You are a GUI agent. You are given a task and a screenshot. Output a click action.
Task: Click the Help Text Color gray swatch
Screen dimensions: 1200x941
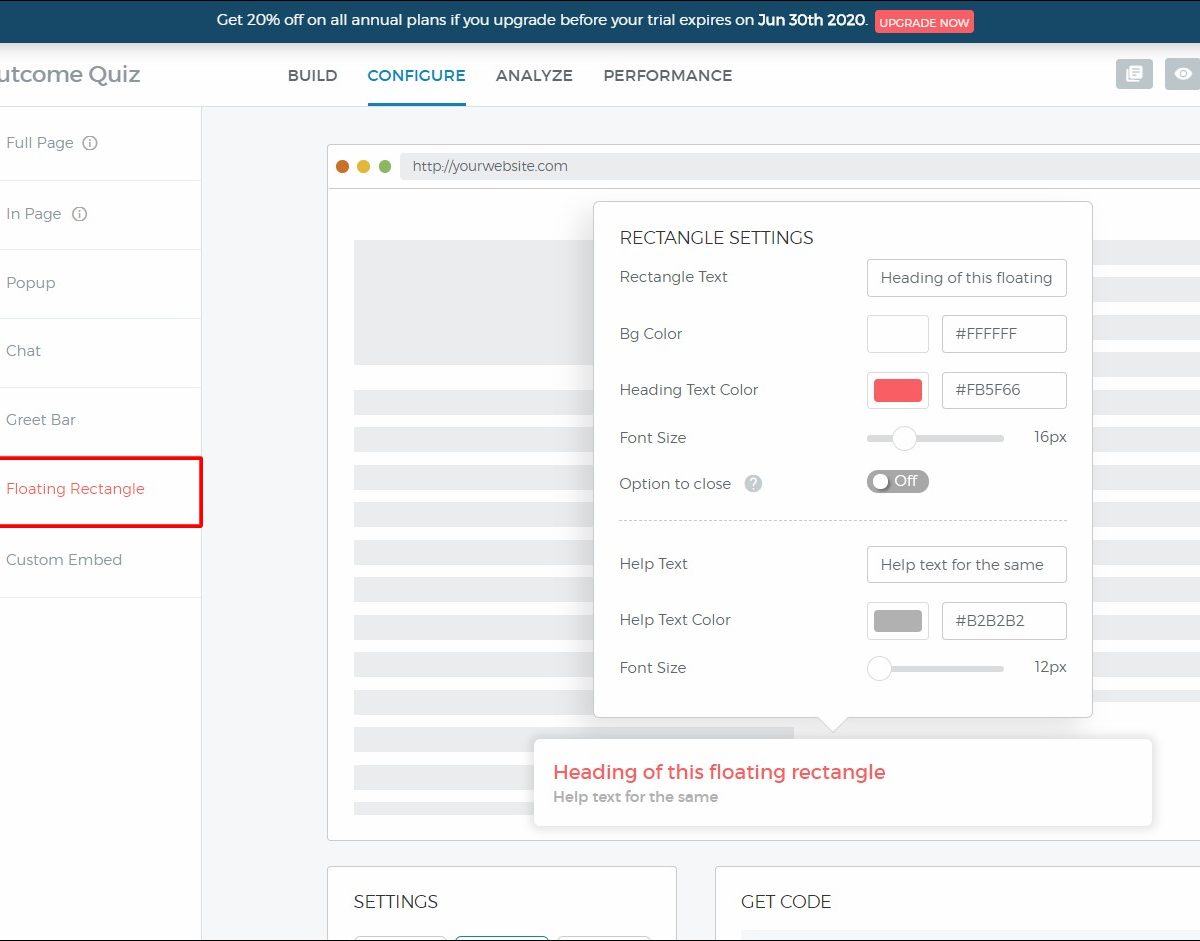[897, 621]
